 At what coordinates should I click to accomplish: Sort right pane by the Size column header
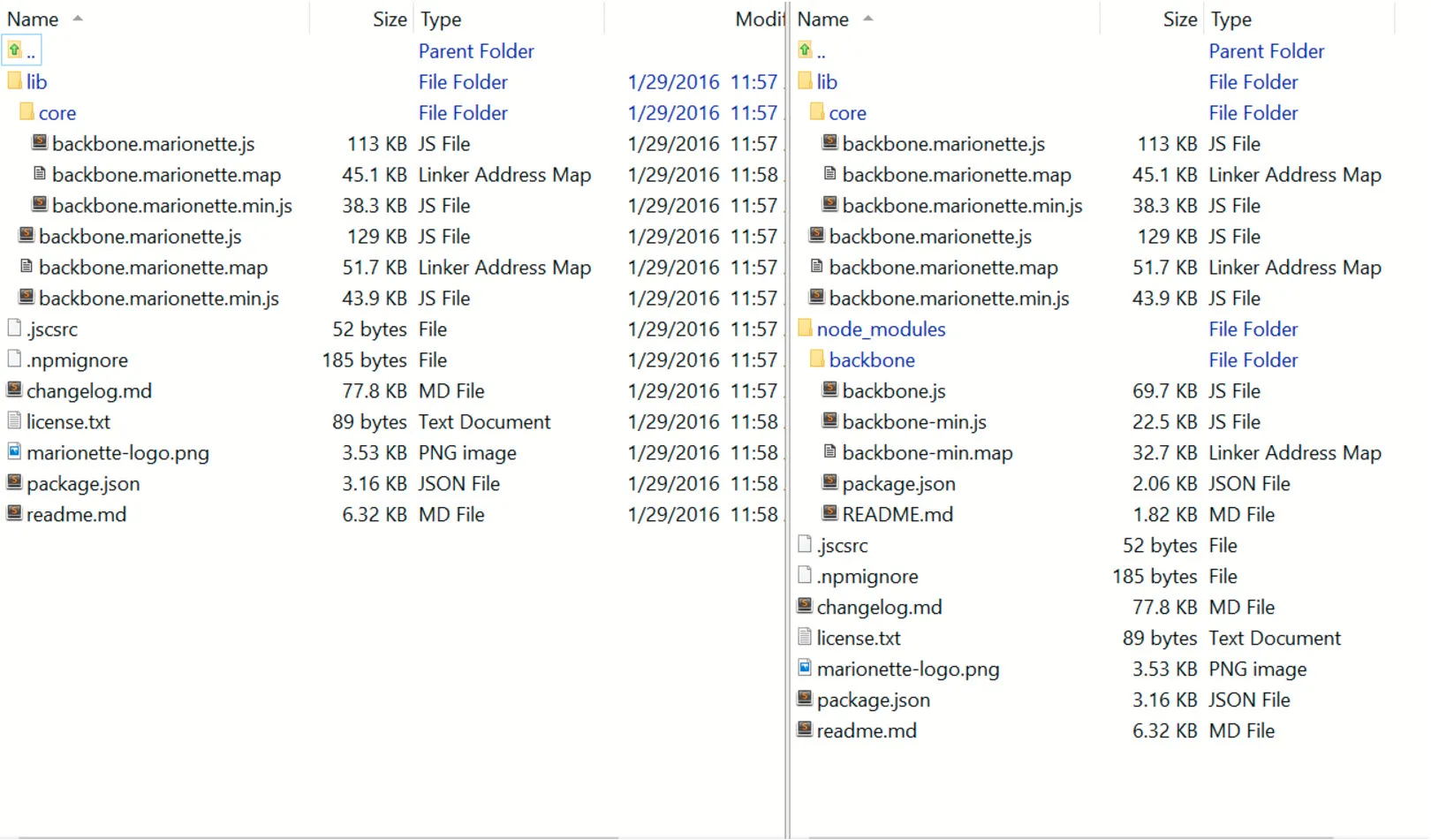click(x=1180, y=19)
